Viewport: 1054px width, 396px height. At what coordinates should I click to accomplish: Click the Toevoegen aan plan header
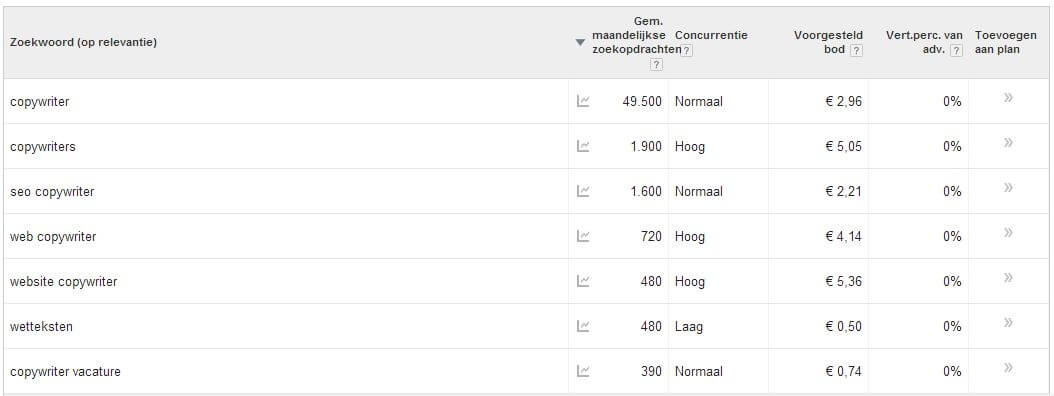pyautogui.click(x=1006, y=42)
